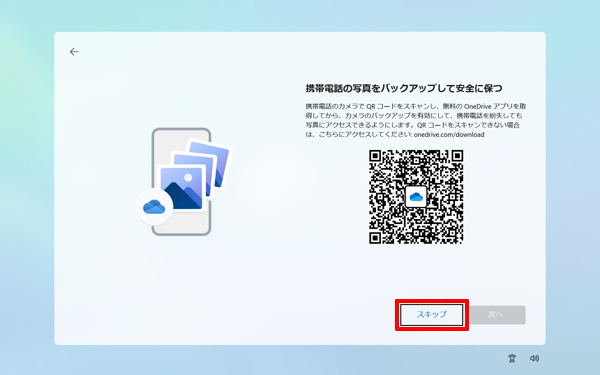Click the heading 携帯電話の写真をバックアップして安全に保つ
600x375 pixels.
404,88
